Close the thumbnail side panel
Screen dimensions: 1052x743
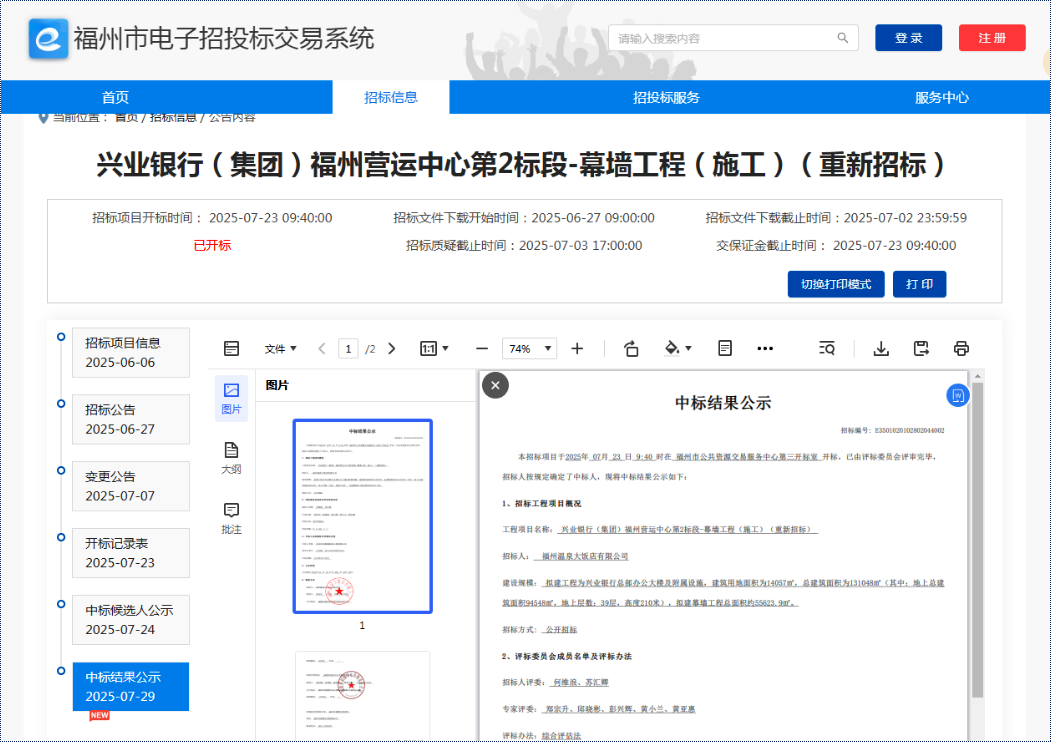coord(495,385)
